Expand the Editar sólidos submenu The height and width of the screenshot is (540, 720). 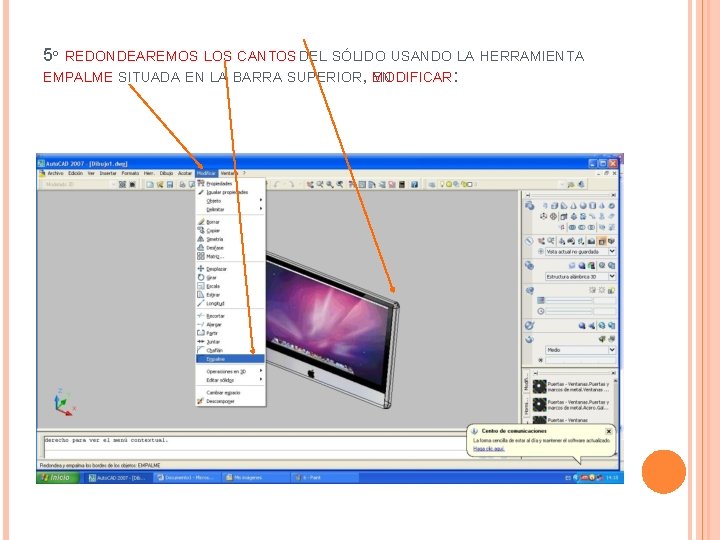point(230,380)
